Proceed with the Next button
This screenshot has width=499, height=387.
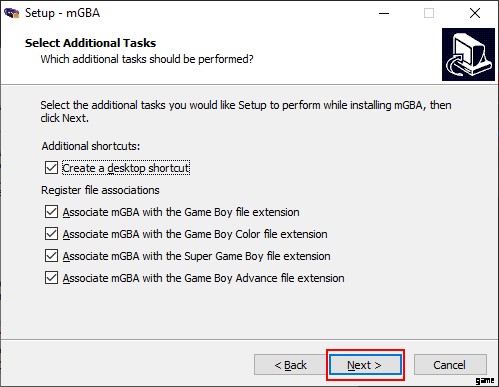pyautogui.click(x=365, y=365)
